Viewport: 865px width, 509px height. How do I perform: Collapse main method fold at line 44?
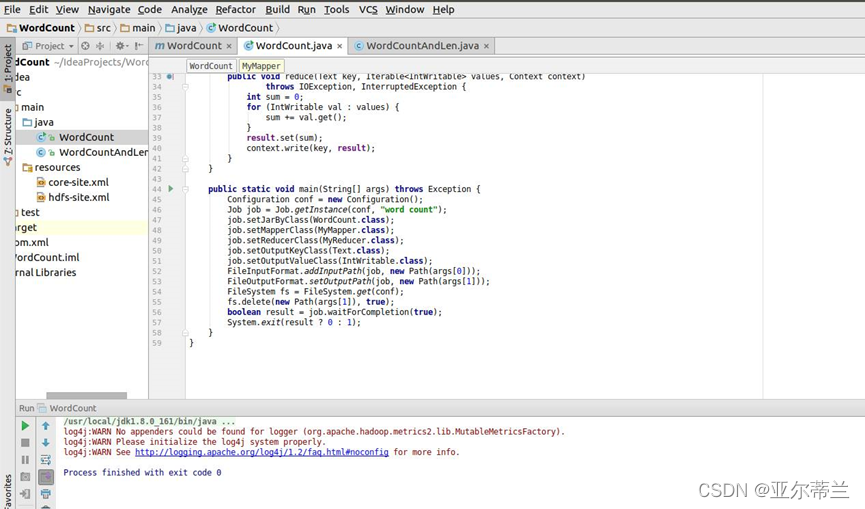(185, 189)
